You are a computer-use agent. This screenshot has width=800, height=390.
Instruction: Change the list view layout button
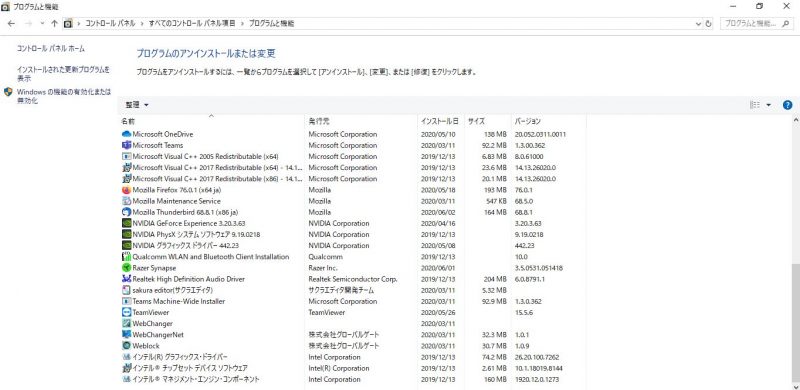[755, 105]
